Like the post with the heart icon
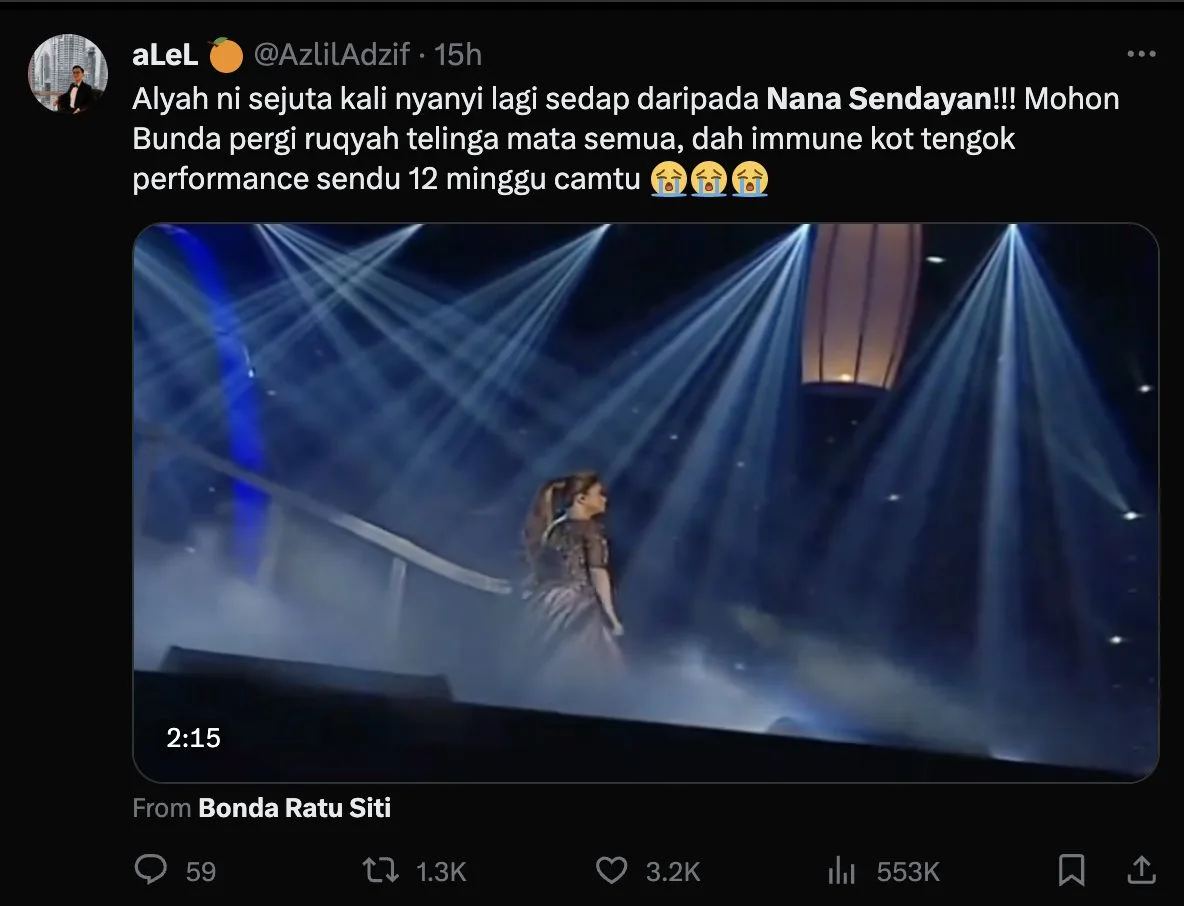1184x906 pixels. click(x=611, y=871)
